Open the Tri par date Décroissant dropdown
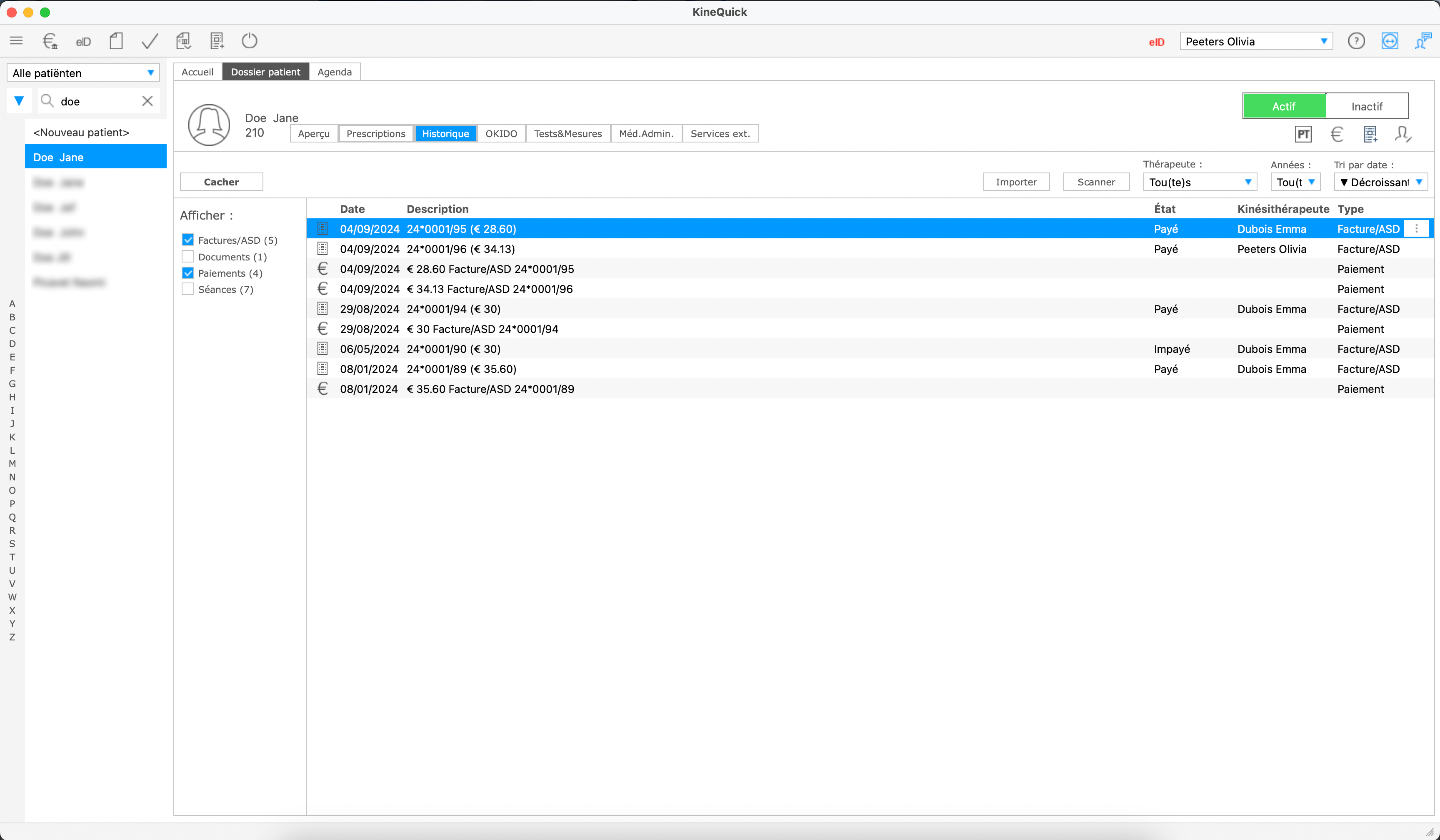Image resolution: width=1440 pixels, height=840 pixels. pos(1380,182)
